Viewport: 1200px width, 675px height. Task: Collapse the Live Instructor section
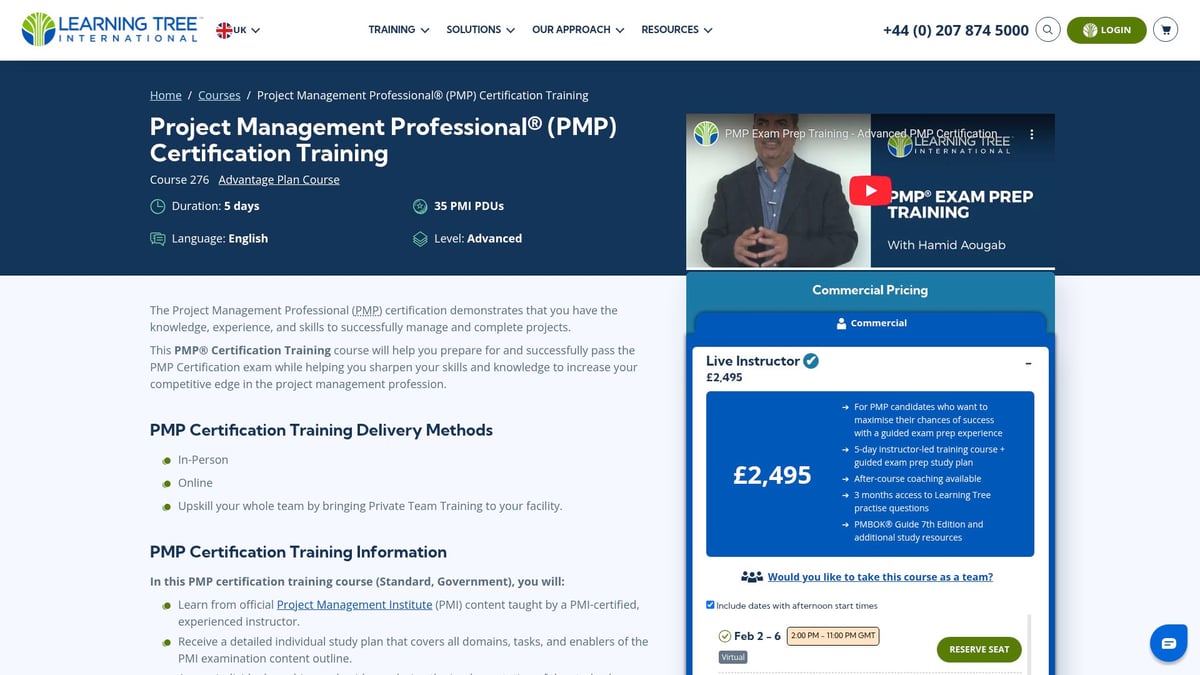click(x=1028, y=363)
